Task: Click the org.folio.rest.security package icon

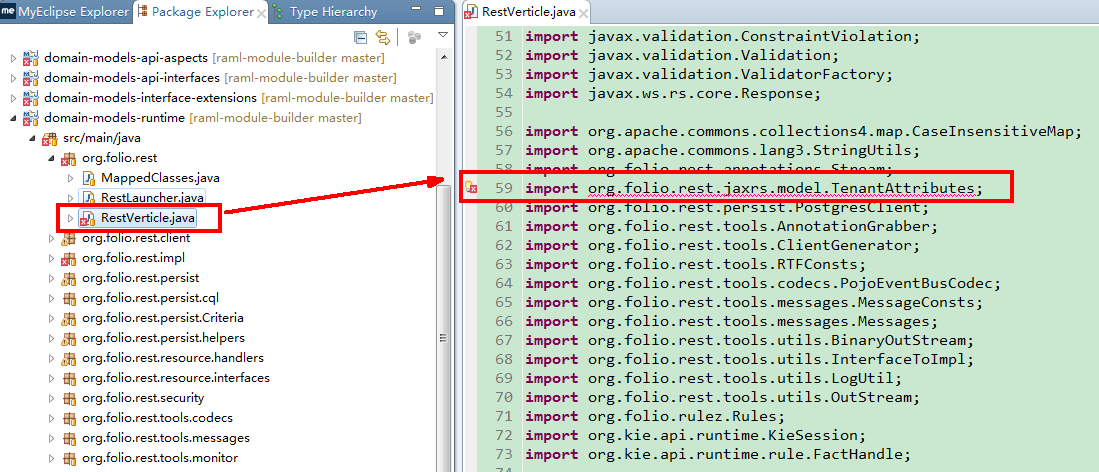Action: click(x=69, y=398)
